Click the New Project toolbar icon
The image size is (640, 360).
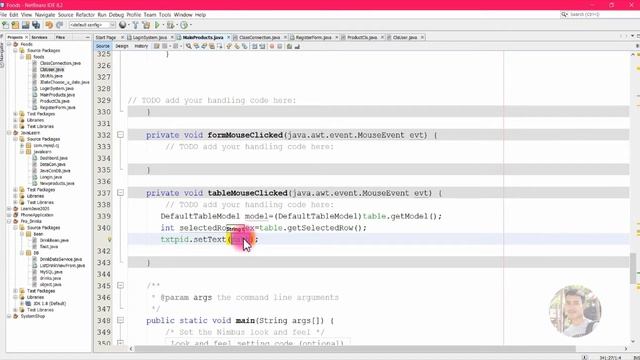(15, 25)
